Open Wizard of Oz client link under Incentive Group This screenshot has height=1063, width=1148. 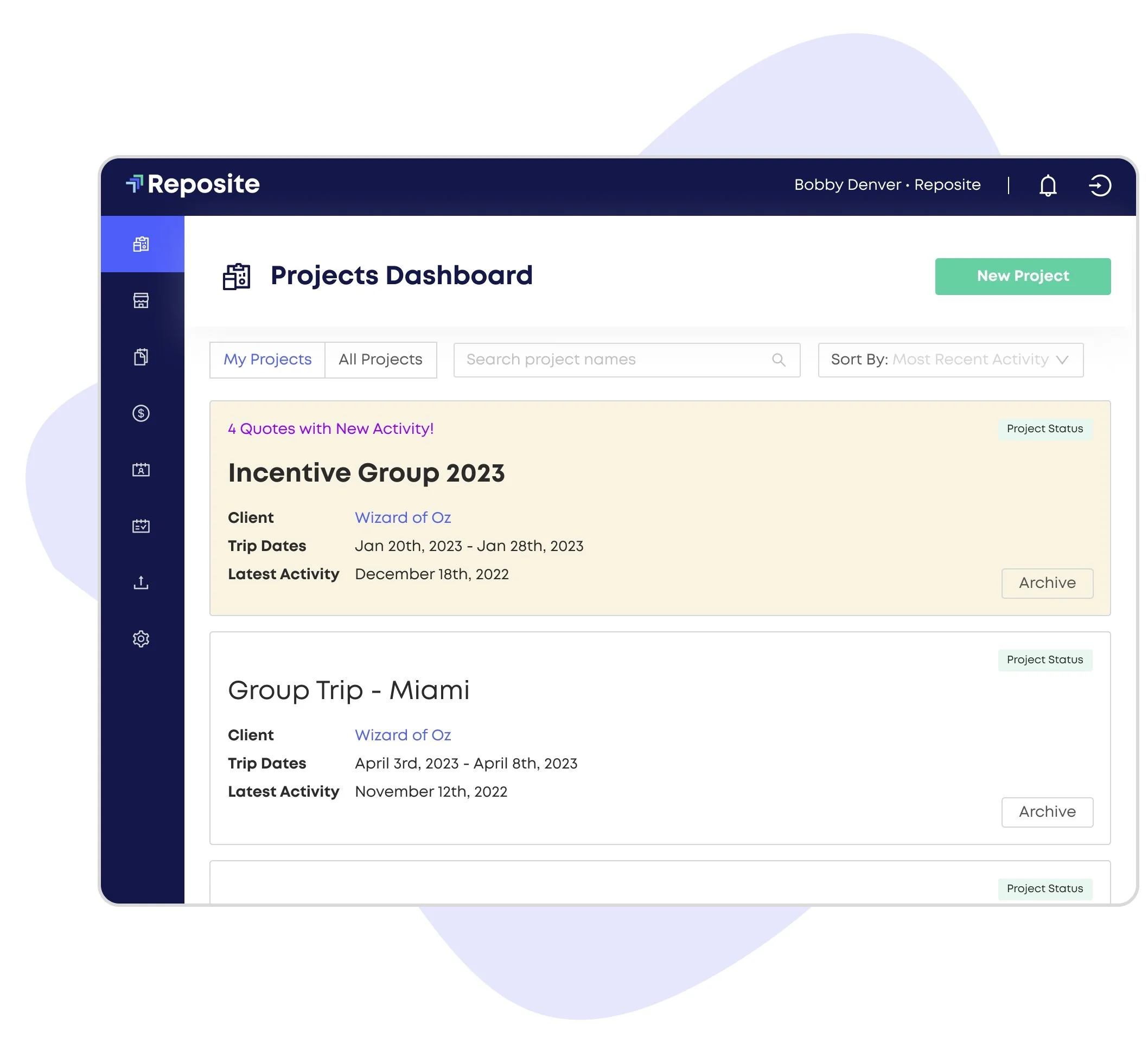pos(403,518)
